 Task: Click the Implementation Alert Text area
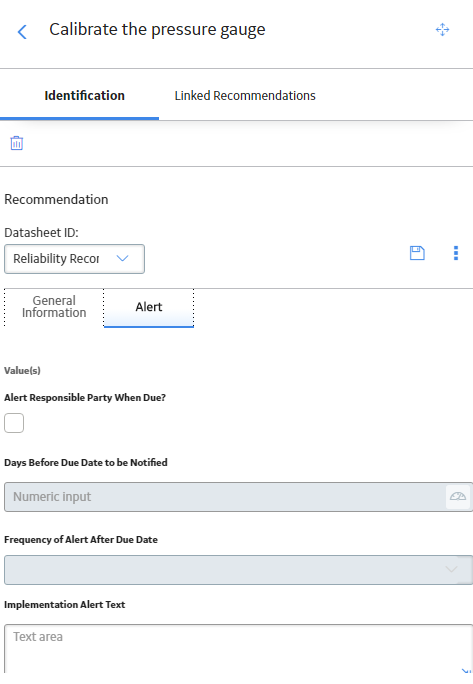click(238, 649)
